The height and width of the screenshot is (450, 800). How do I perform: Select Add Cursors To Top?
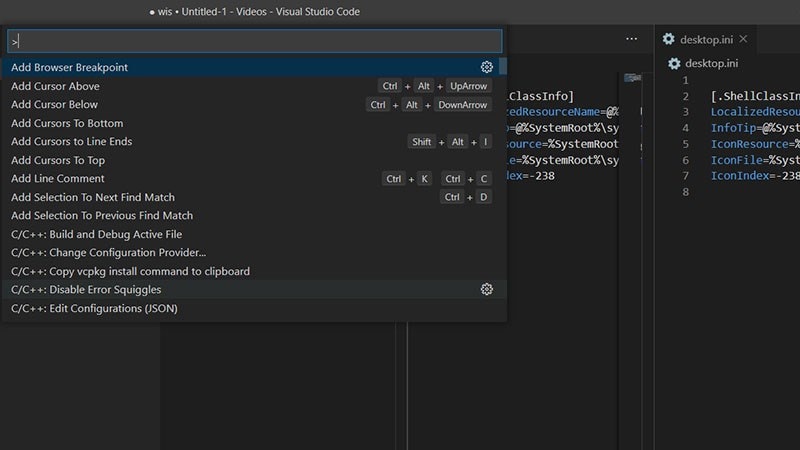pos(254,160)
